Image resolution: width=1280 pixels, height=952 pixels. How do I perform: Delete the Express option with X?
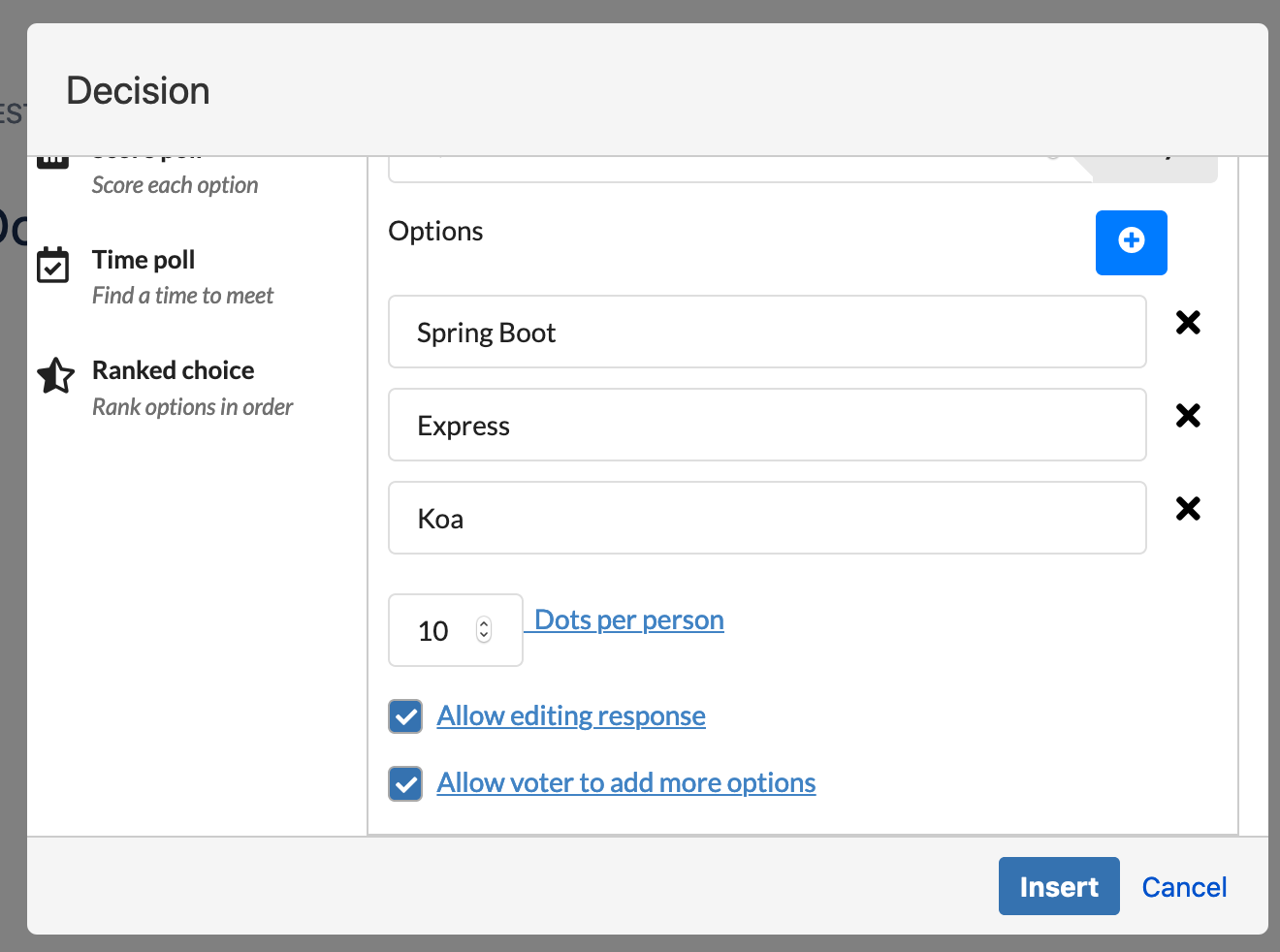pos(1188,416)
